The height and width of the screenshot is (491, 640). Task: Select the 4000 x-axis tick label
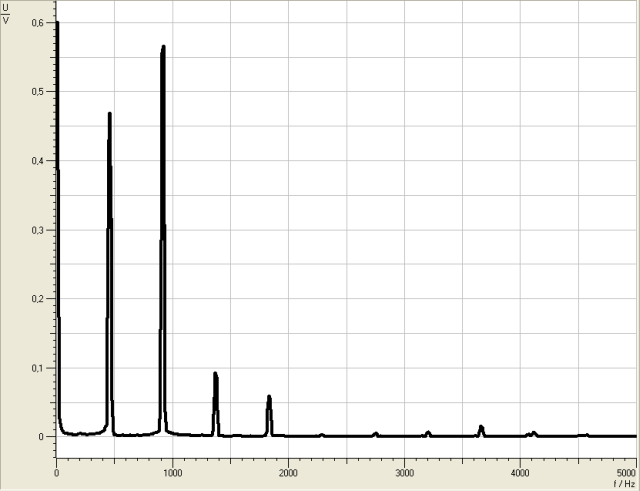[x=520, y=471]
